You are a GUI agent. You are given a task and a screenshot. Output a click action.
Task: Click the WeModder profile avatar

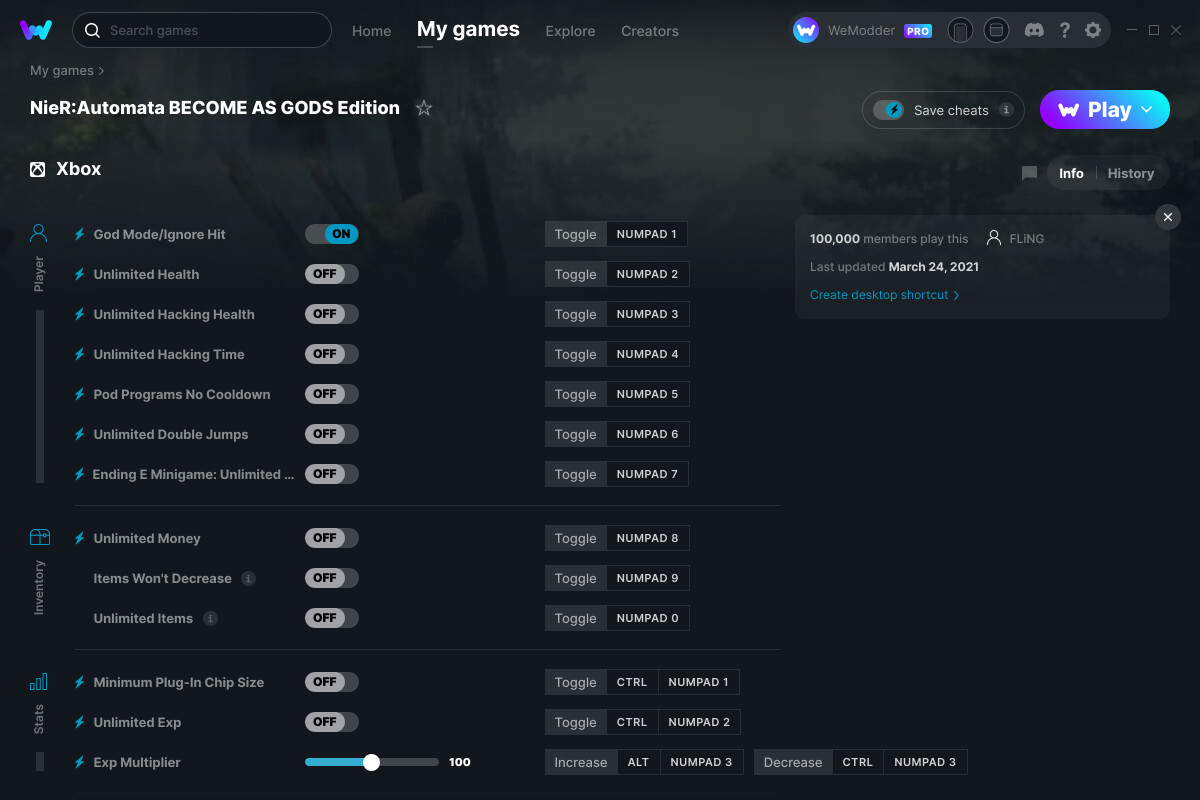806,30
